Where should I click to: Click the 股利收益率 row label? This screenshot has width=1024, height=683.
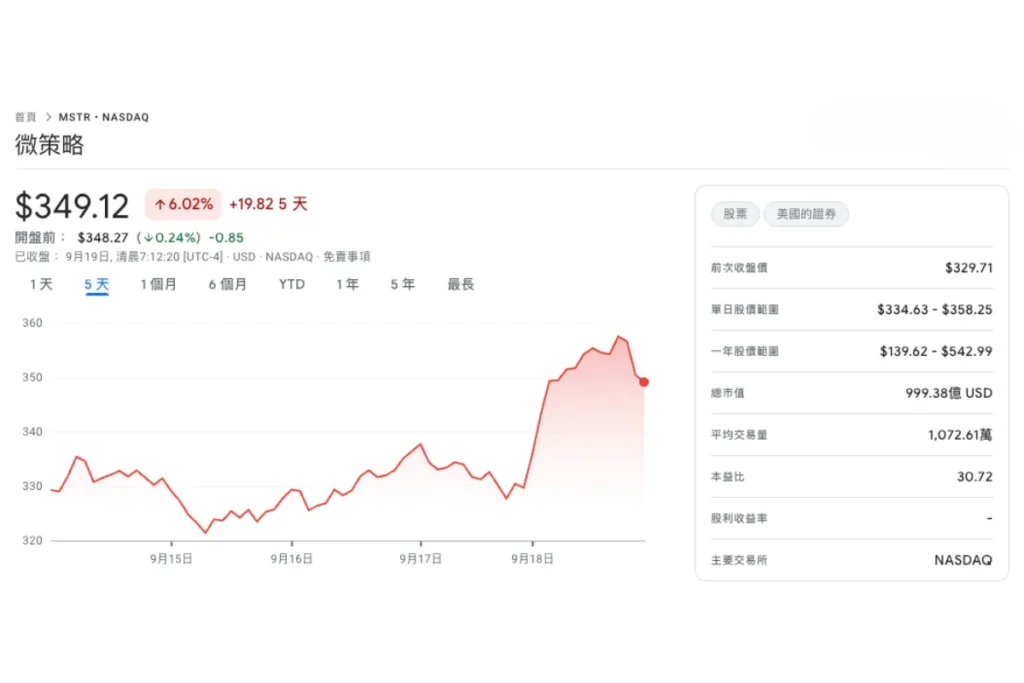[x=739, y=518]
